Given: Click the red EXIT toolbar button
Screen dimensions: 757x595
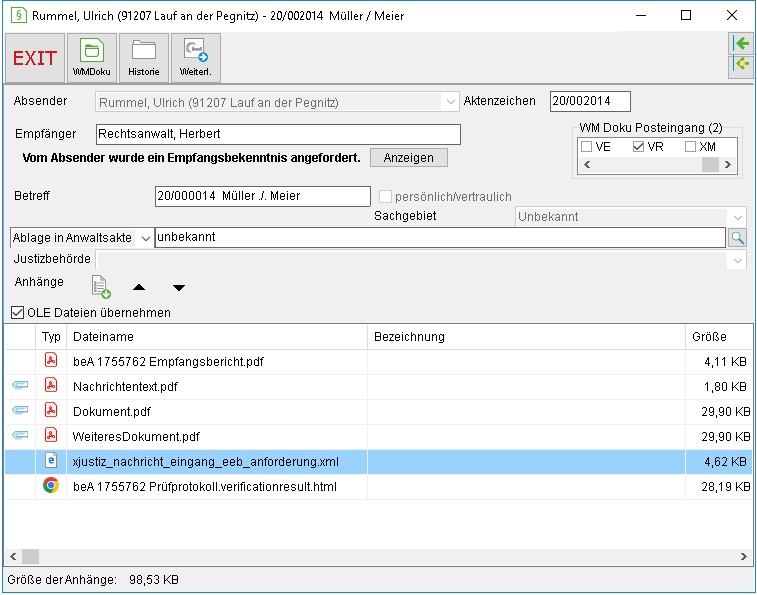Looking at the screenshot, I should (35, 58).
